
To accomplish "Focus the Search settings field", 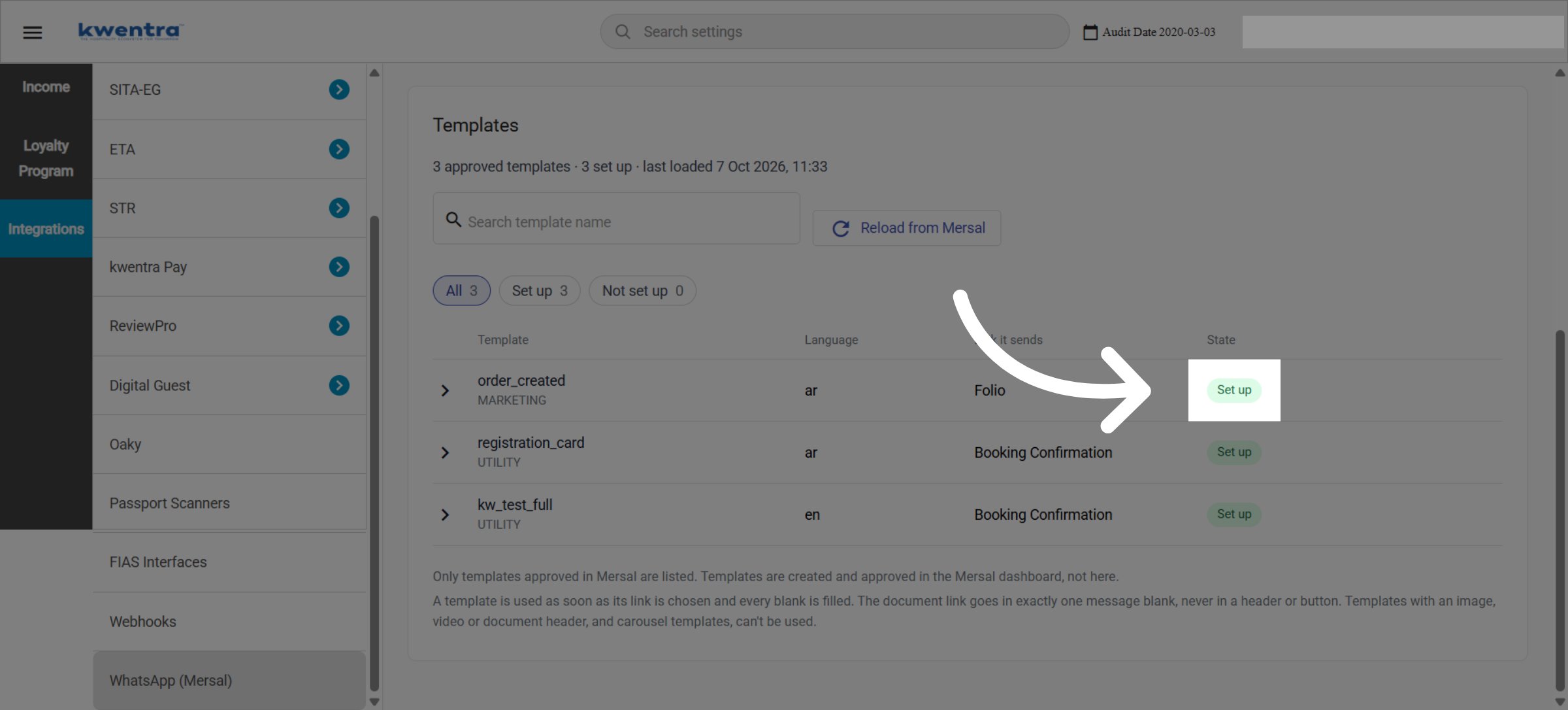I will coord(834,31).
